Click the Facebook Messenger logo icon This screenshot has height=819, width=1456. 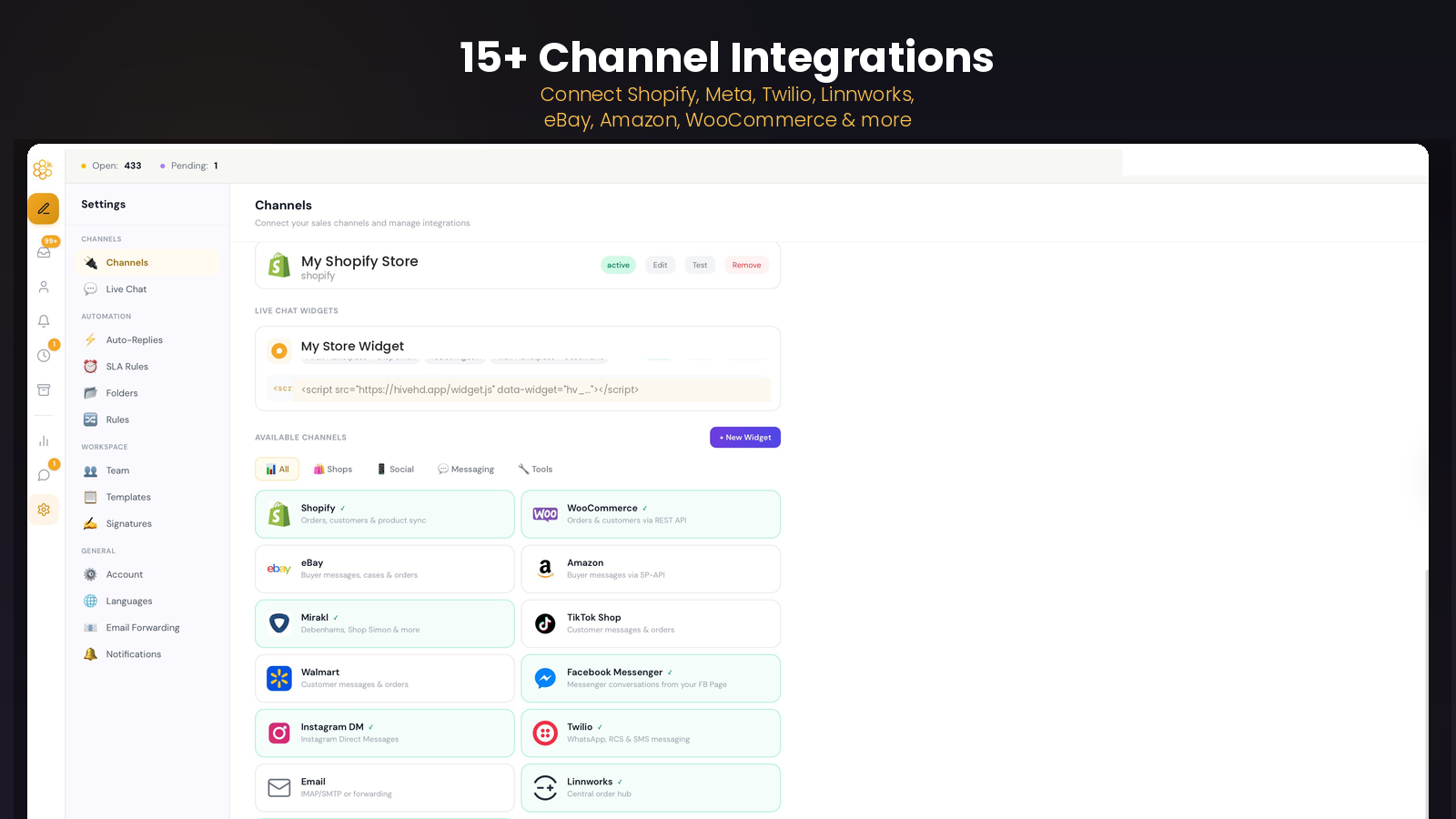click(x=545, y=678)
